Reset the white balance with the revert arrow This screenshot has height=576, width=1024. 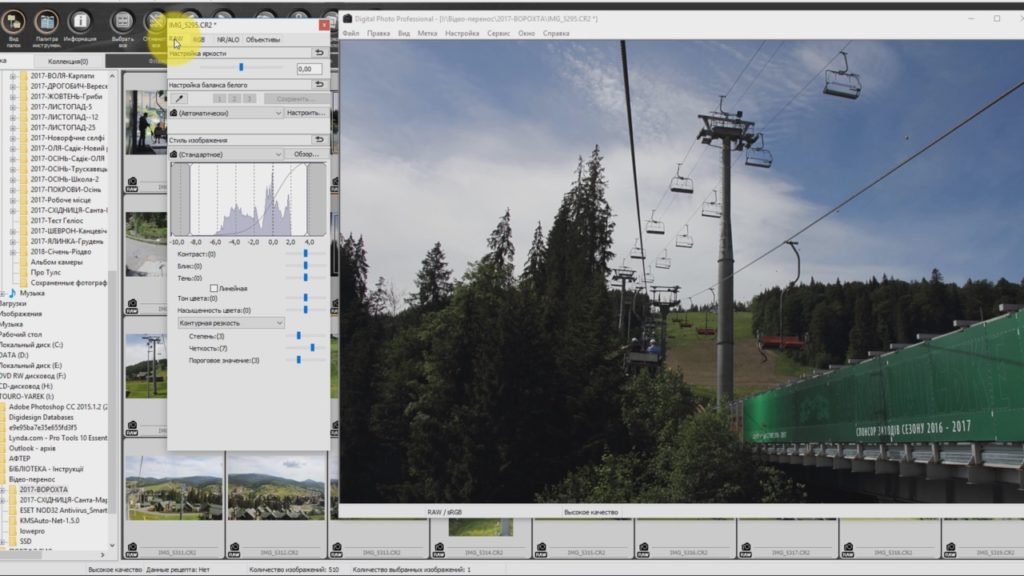click(319, 84)
